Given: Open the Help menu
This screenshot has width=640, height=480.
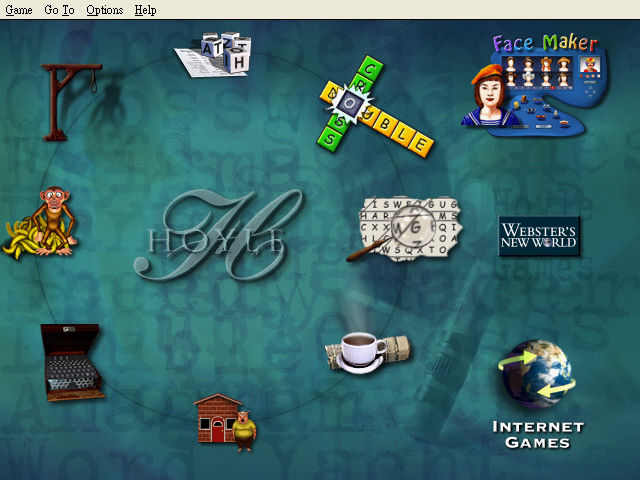Looking at the screenshot, I should [145, 10].
